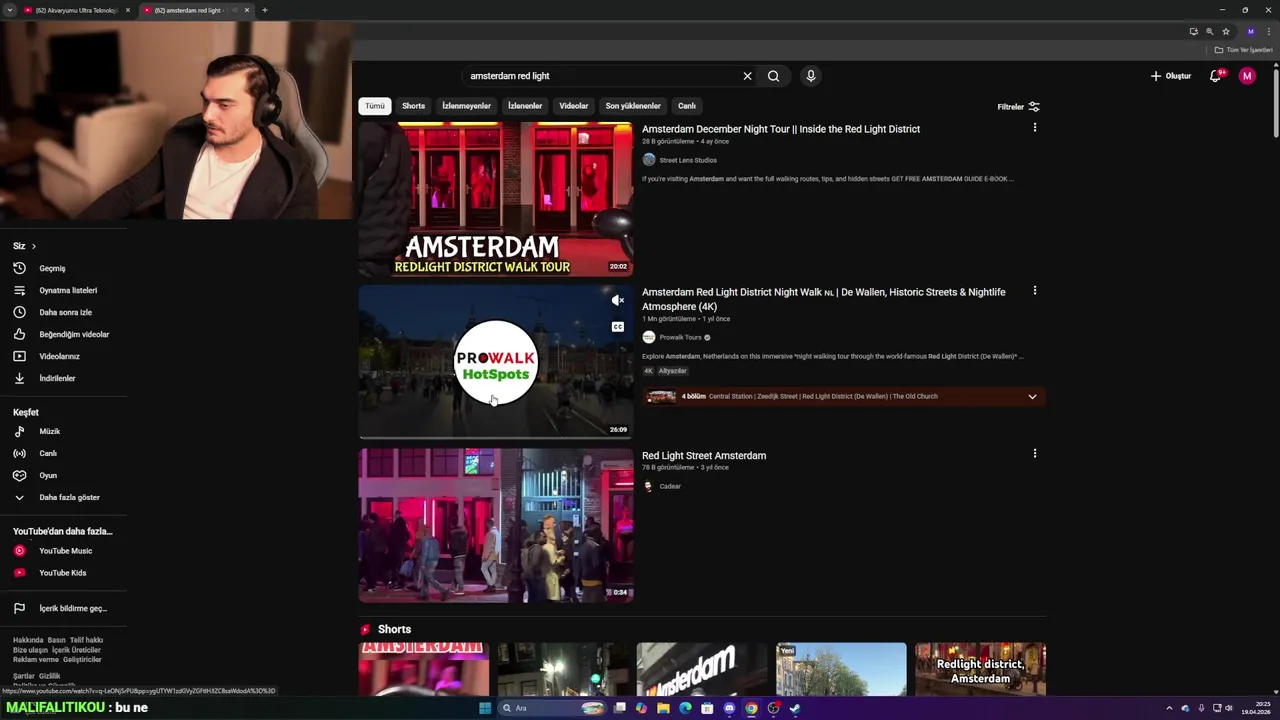Open Amsterdam Redlight District Walk Tour thumbnail
Screen dimensions: 1280x720
tap(496, 199)
